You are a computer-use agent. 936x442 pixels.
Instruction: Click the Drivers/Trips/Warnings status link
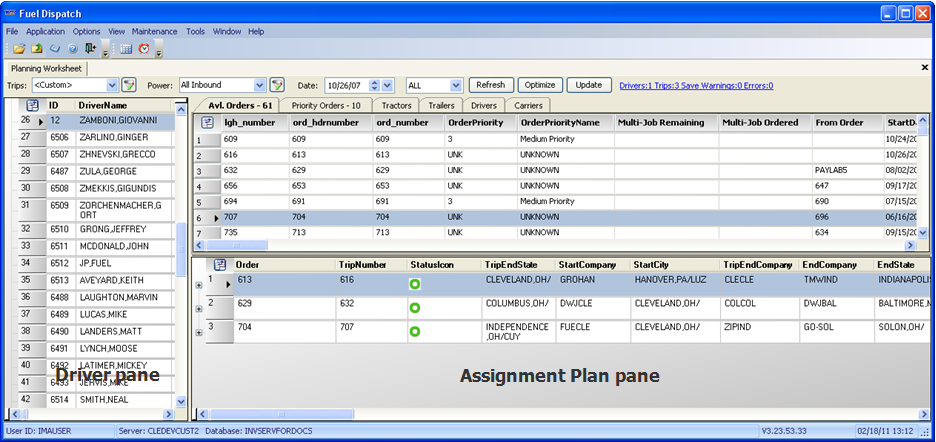coord(695,85)
